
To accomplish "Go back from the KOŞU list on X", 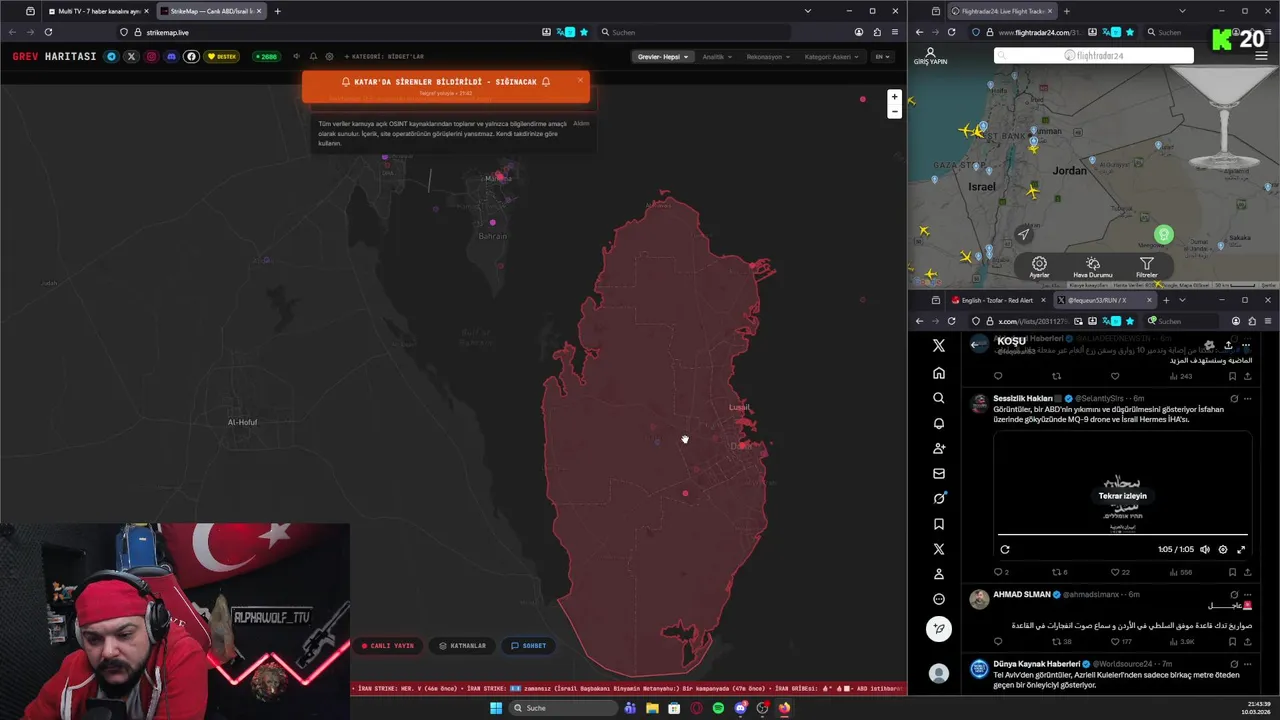I will point(975,344).
